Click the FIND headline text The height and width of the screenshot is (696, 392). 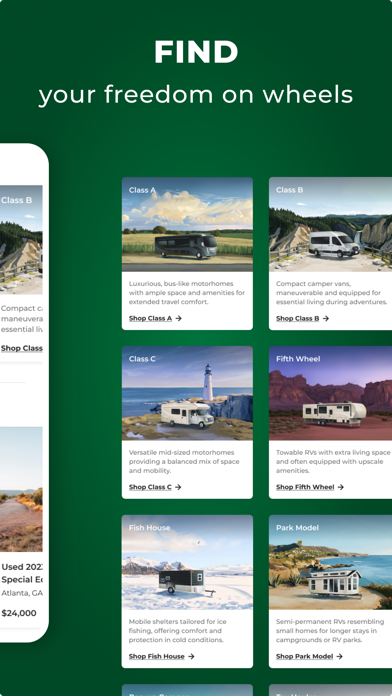pyautogui.click(x=196, y=52)
